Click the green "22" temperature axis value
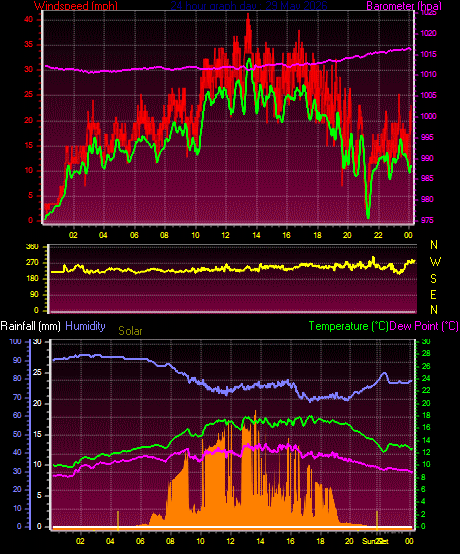 (x=426, y=390)
